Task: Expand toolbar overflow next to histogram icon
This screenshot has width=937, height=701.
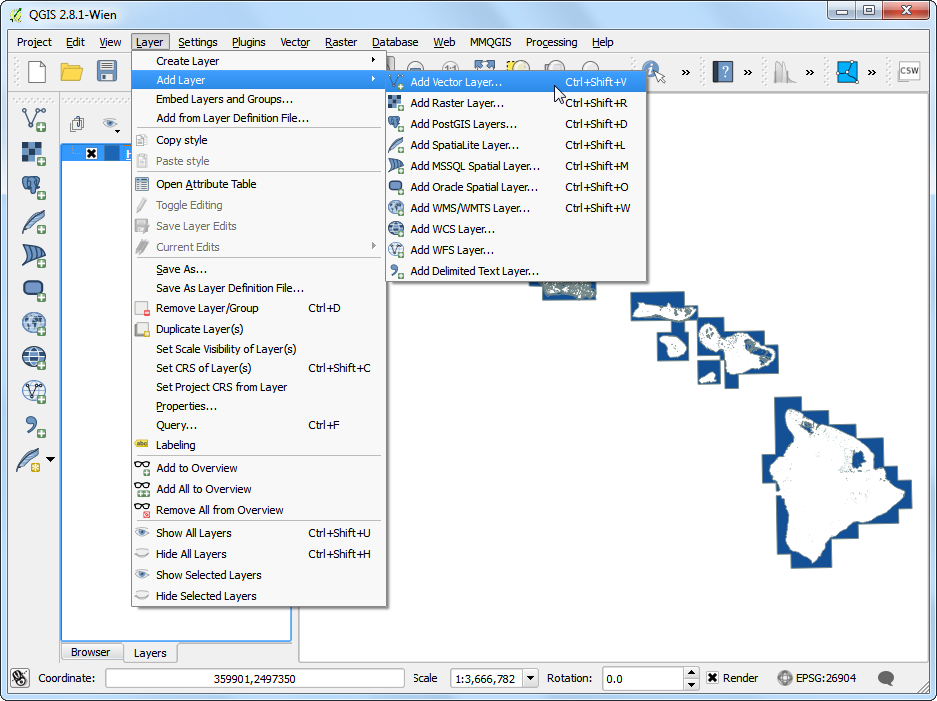Action: coord(809,72)
